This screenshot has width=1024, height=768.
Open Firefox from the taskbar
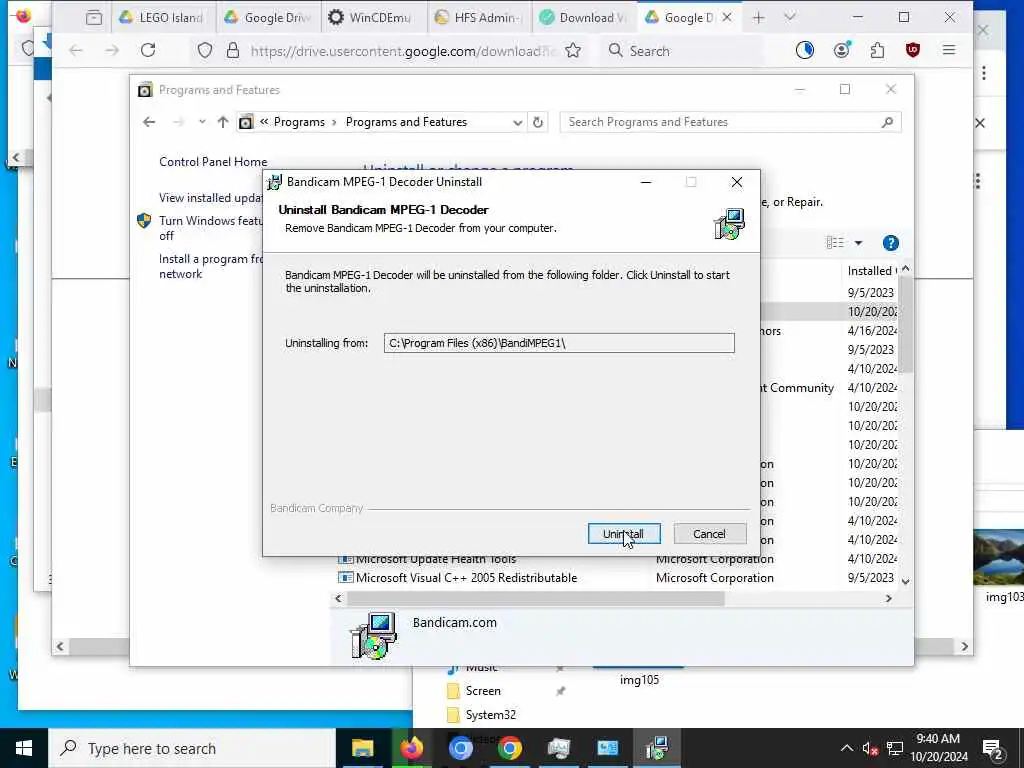(411, 748)
